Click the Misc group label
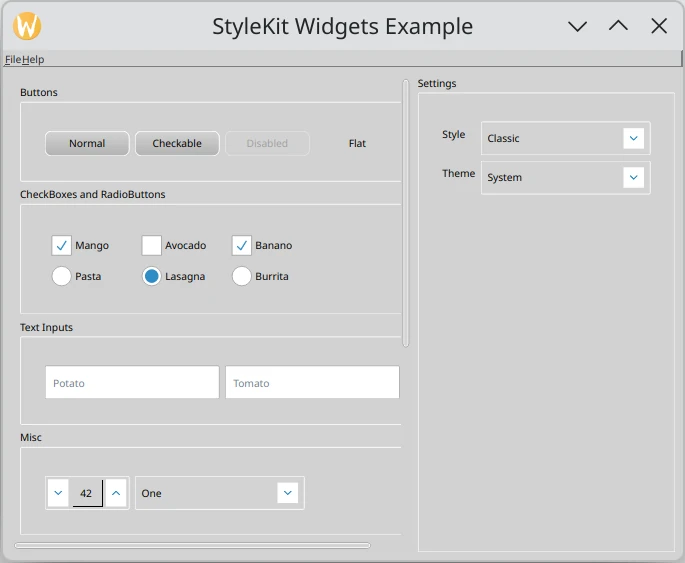 coord(31,437)
